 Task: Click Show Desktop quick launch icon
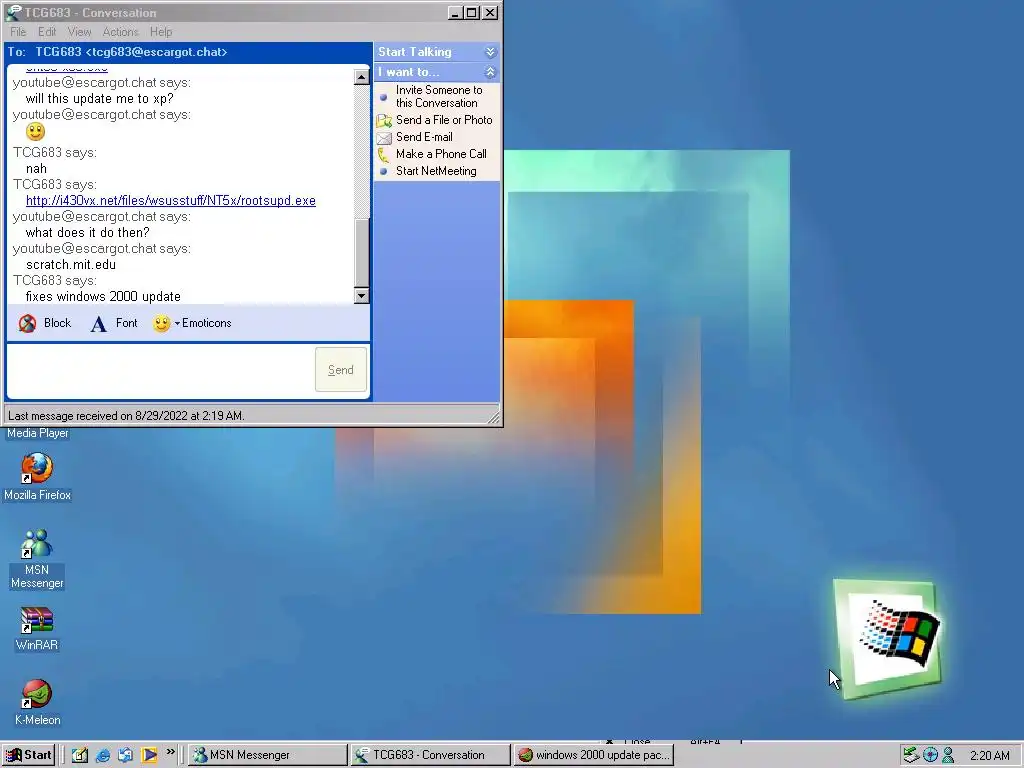point(80,755)
